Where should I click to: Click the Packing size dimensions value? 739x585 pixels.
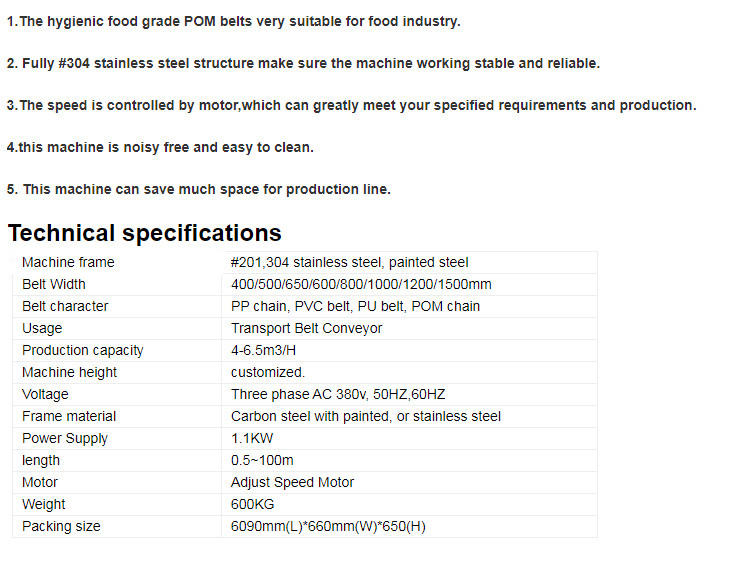(328, 526)
